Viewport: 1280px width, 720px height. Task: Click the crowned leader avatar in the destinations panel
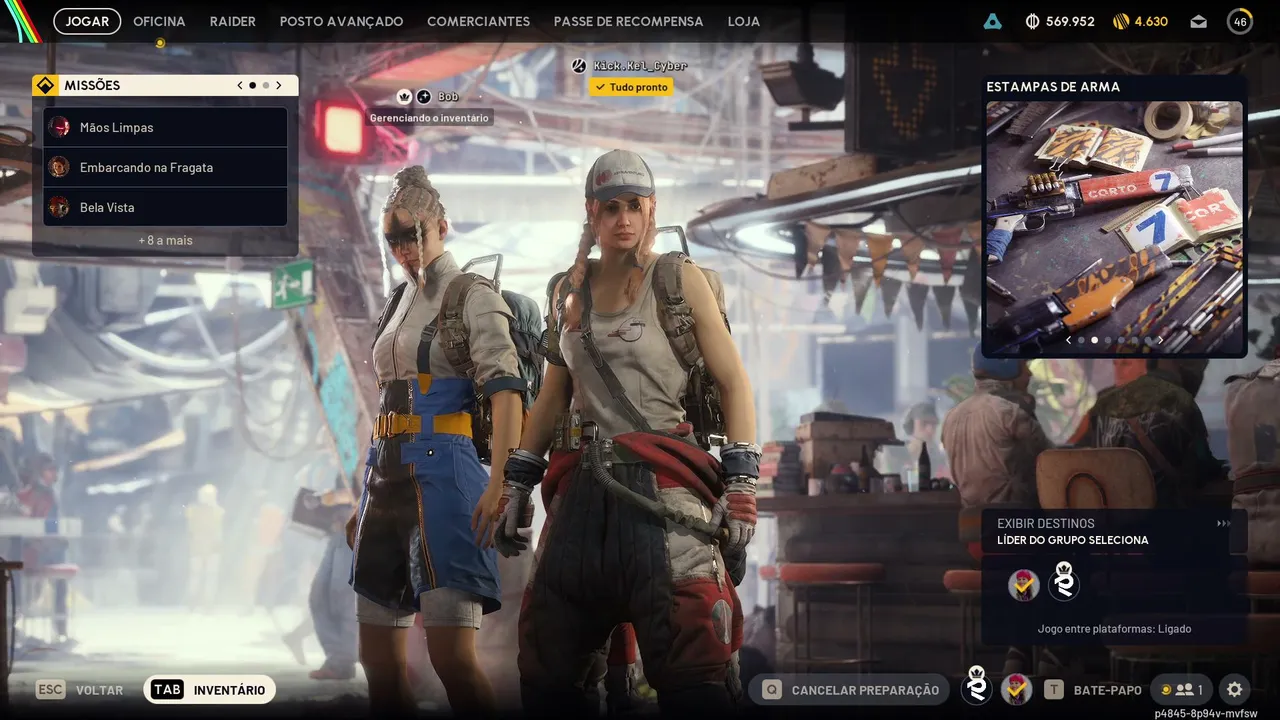pos(1064,582)
